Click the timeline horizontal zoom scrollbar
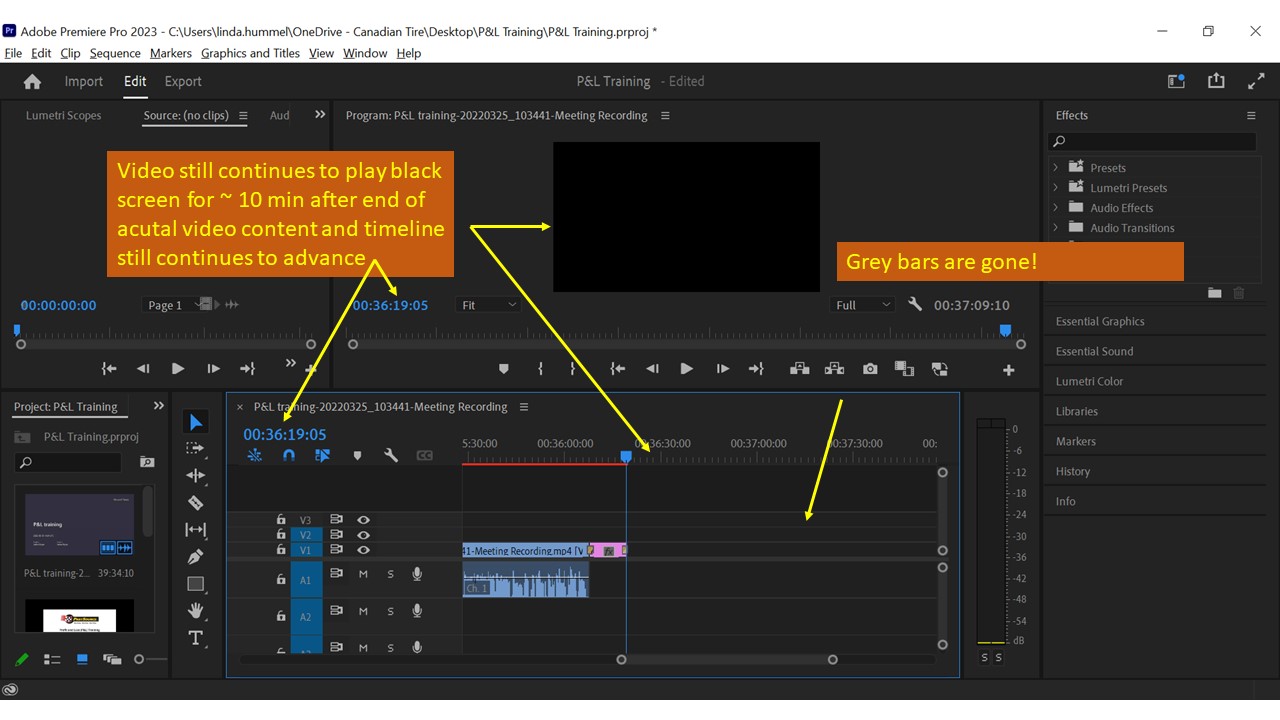Image resolution: width=1280 pixels, height=720 pixels. click(x=725, y=659)
